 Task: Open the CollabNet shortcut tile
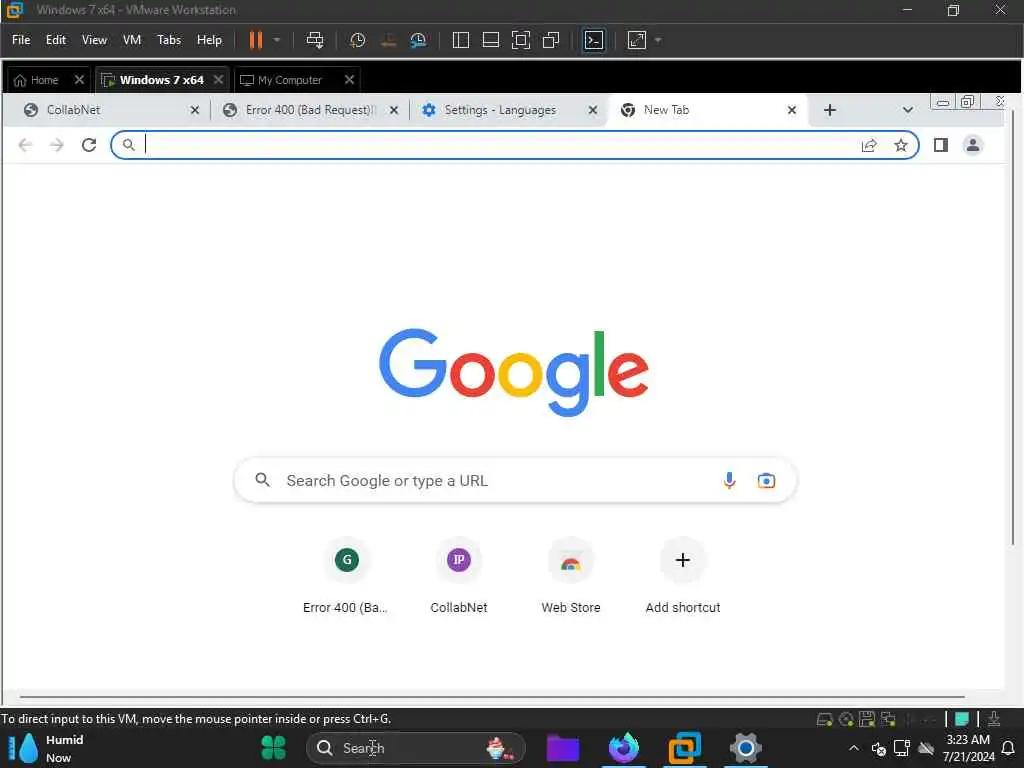tap(458, 577)
